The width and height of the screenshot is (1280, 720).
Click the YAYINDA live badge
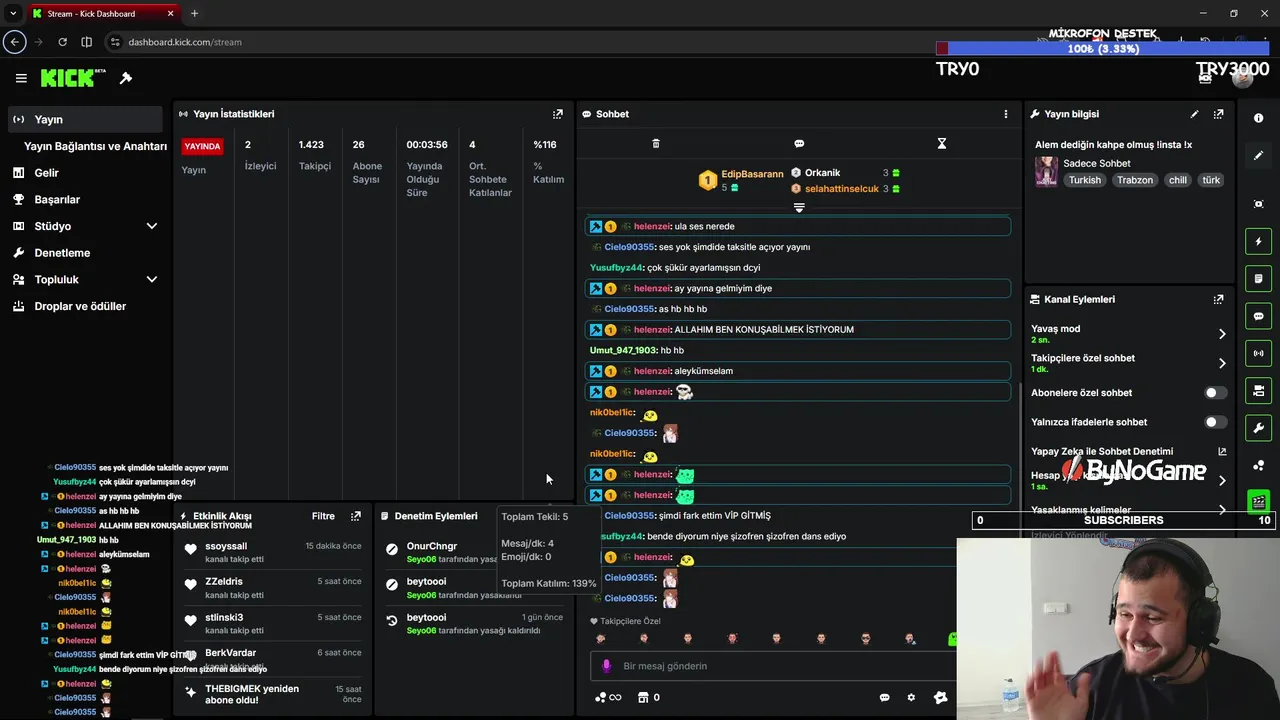click(x=202, y=146)
